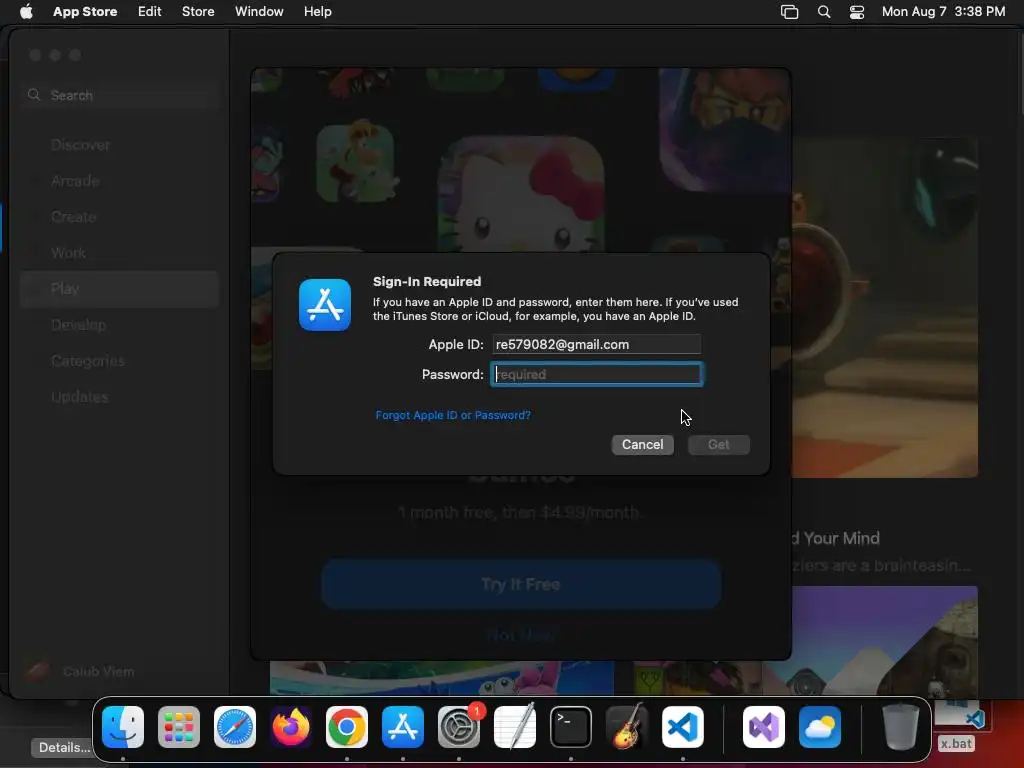Screen dimensions: 1024x768
Task: Select Arcade in the sidebar
Action: [120, 181]
